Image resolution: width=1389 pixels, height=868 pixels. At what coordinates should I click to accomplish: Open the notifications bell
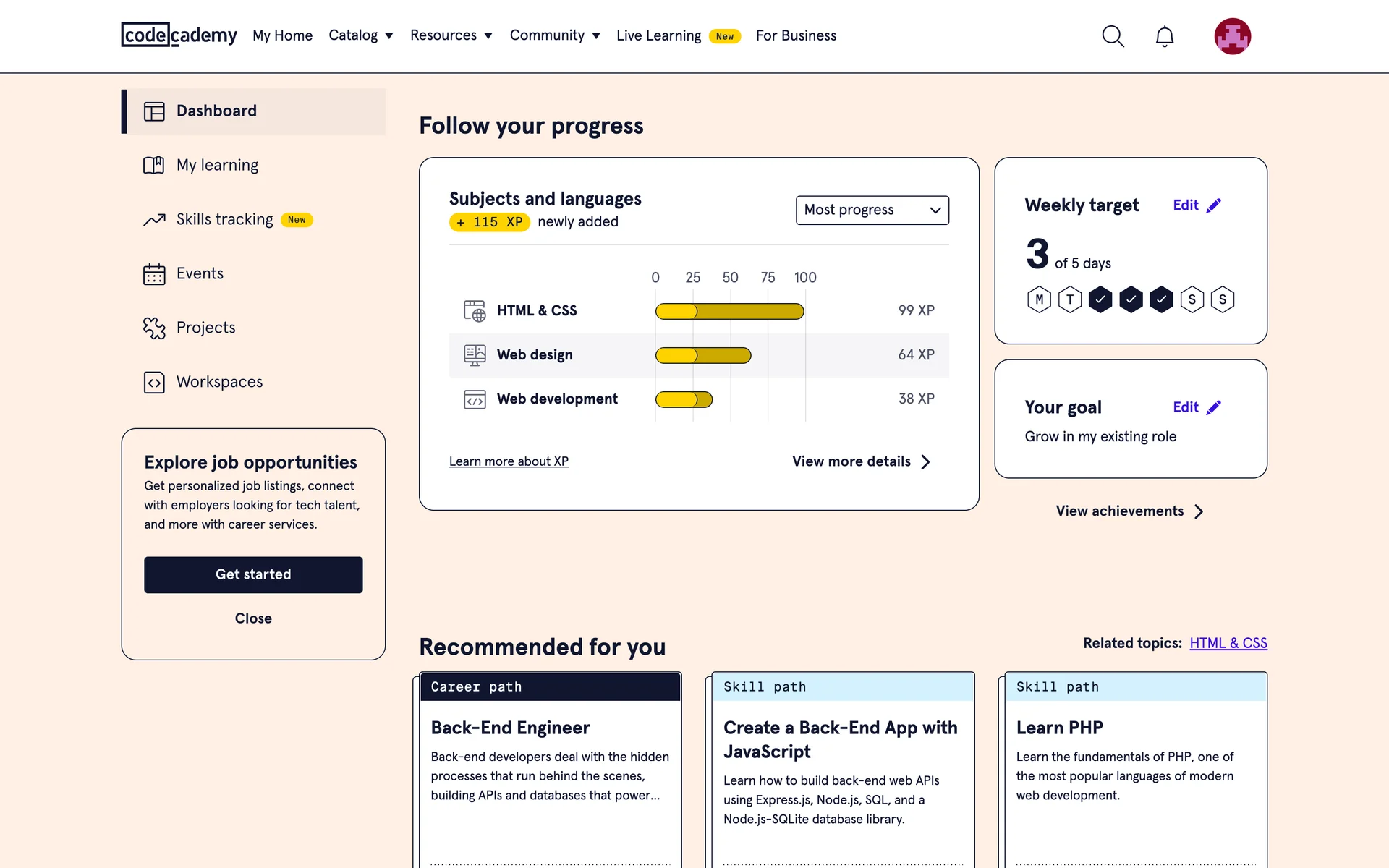pyautogui.click(x=1164, y=36)
